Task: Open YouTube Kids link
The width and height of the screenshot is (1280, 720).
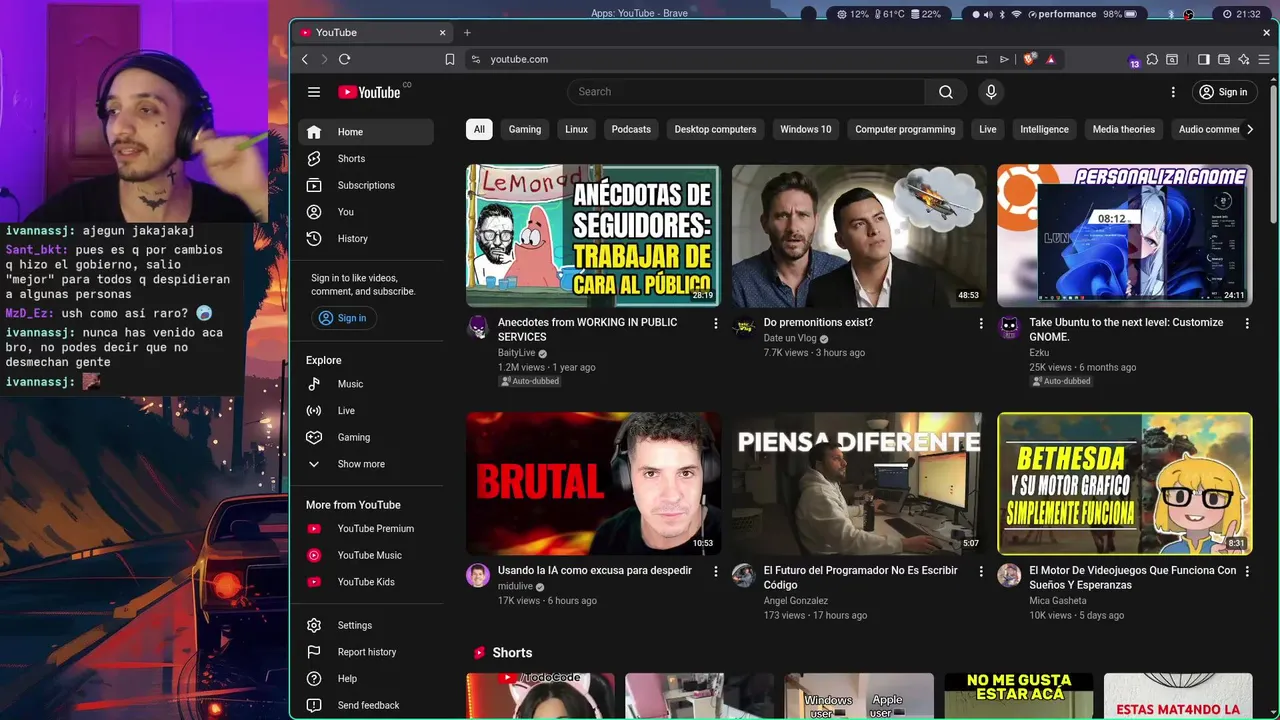Action: 365,582
